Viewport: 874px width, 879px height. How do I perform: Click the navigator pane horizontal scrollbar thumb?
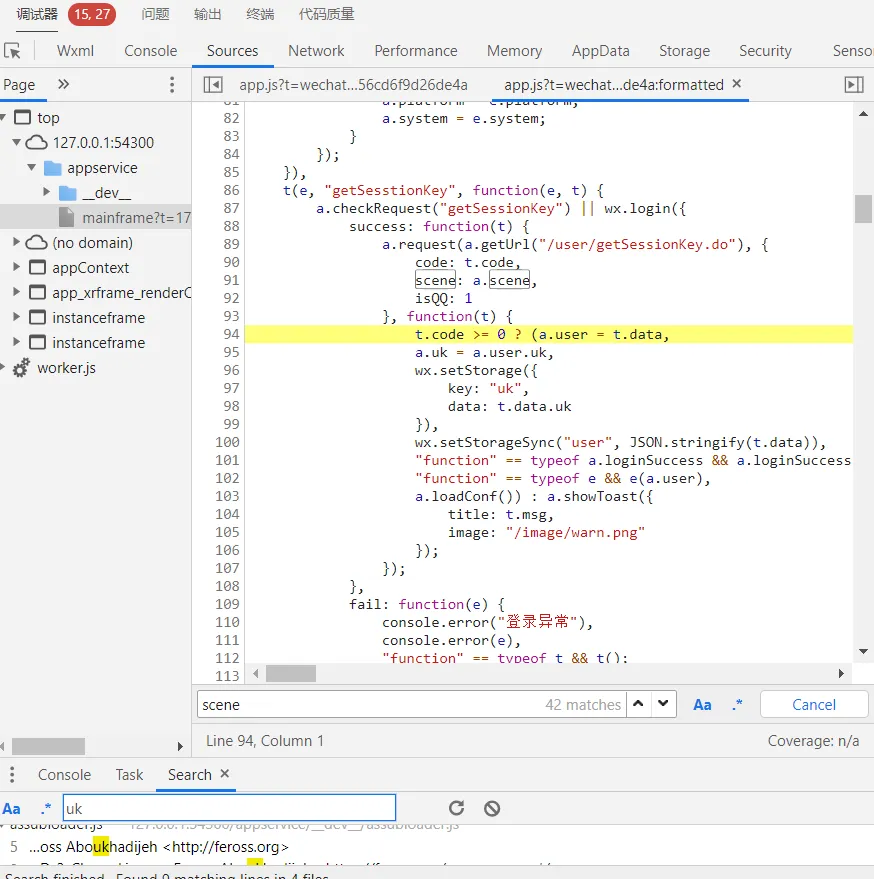coord(48,746)
